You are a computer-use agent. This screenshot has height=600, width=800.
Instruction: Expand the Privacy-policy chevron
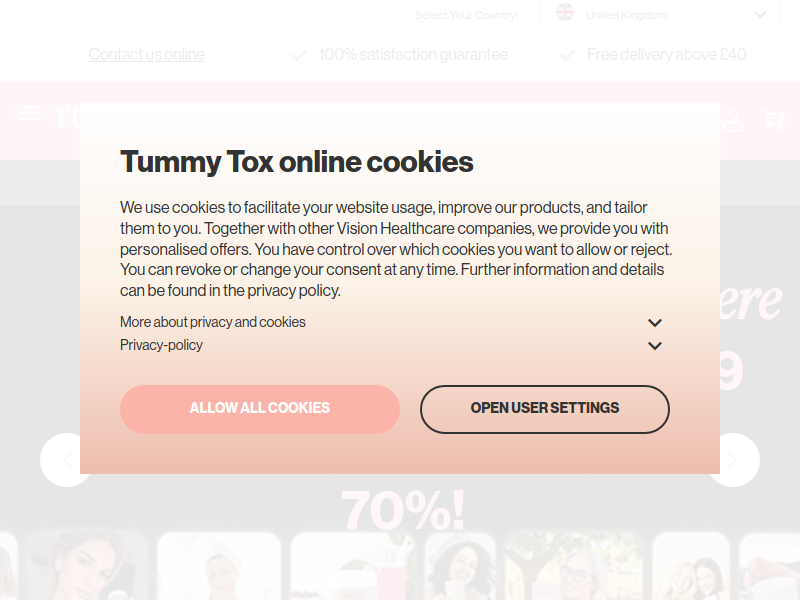(655, 345)
